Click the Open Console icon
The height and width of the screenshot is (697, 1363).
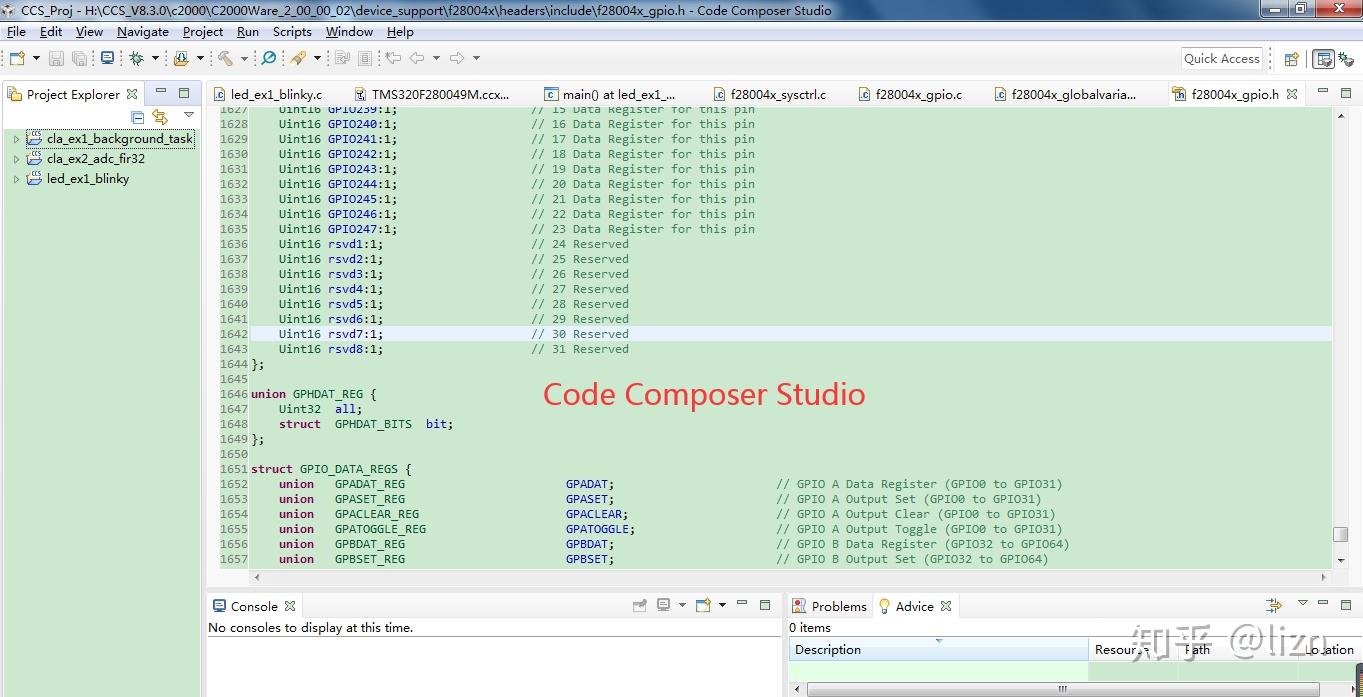(703, 606)
